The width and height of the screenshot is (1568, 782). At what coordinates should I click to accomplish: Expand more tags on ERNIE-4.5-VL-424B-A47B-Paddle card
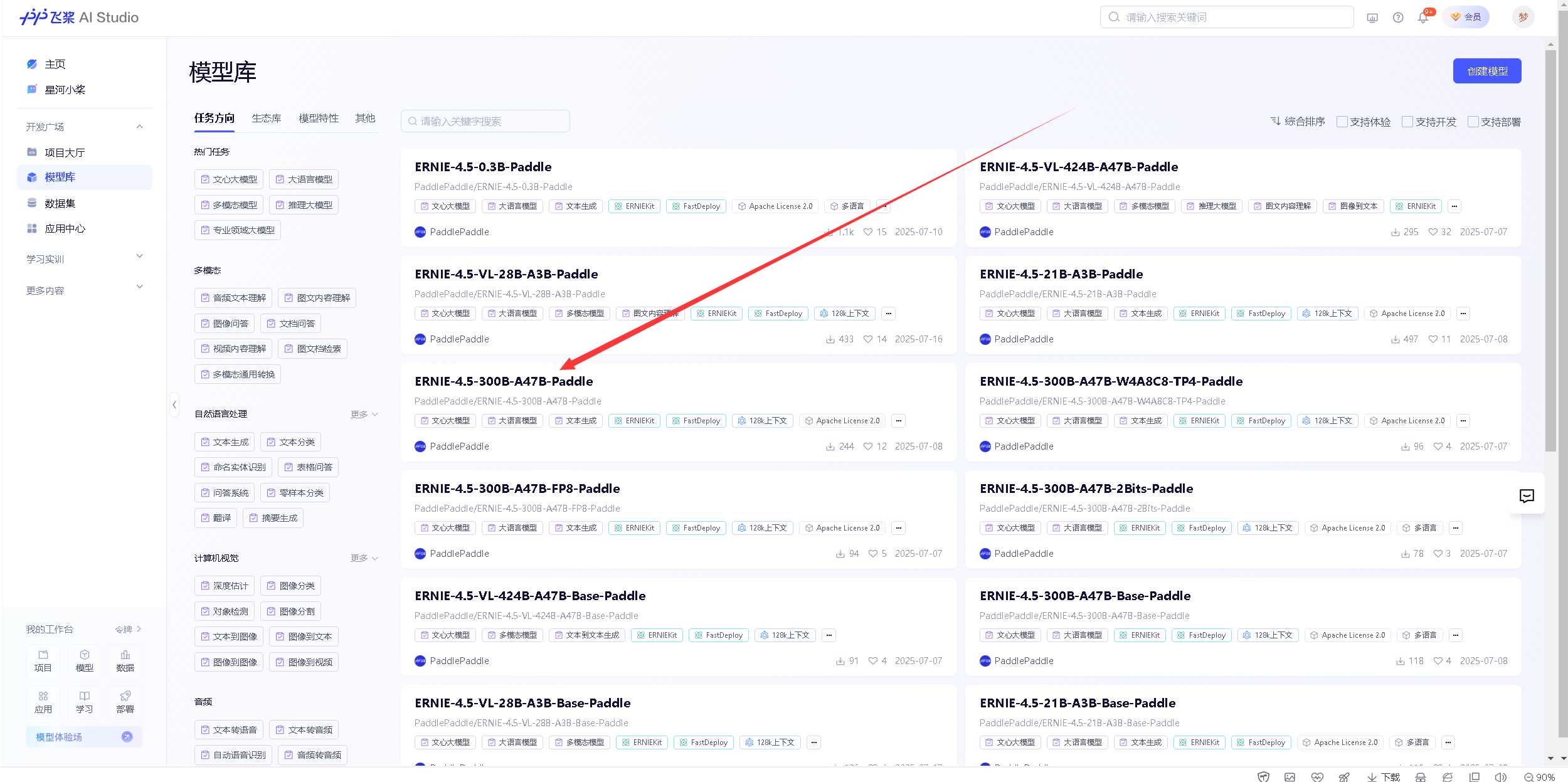pyautogui.click(x=1454, y=206)
